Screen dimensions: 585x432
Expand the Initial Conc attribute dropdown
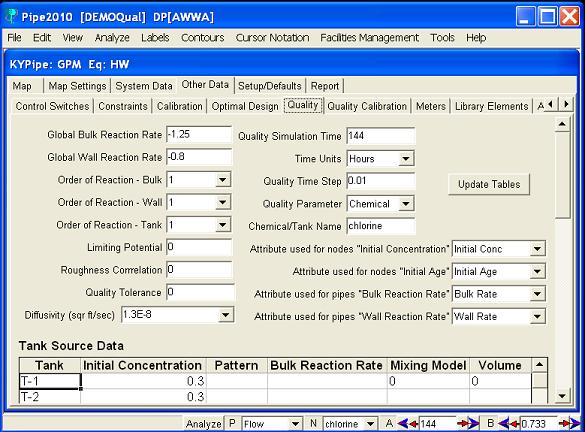point(537,249)
